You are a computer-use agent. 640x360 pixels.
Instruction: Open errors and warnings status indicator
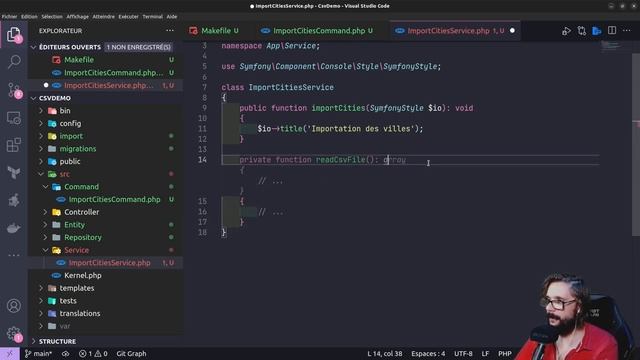[93, 353]
